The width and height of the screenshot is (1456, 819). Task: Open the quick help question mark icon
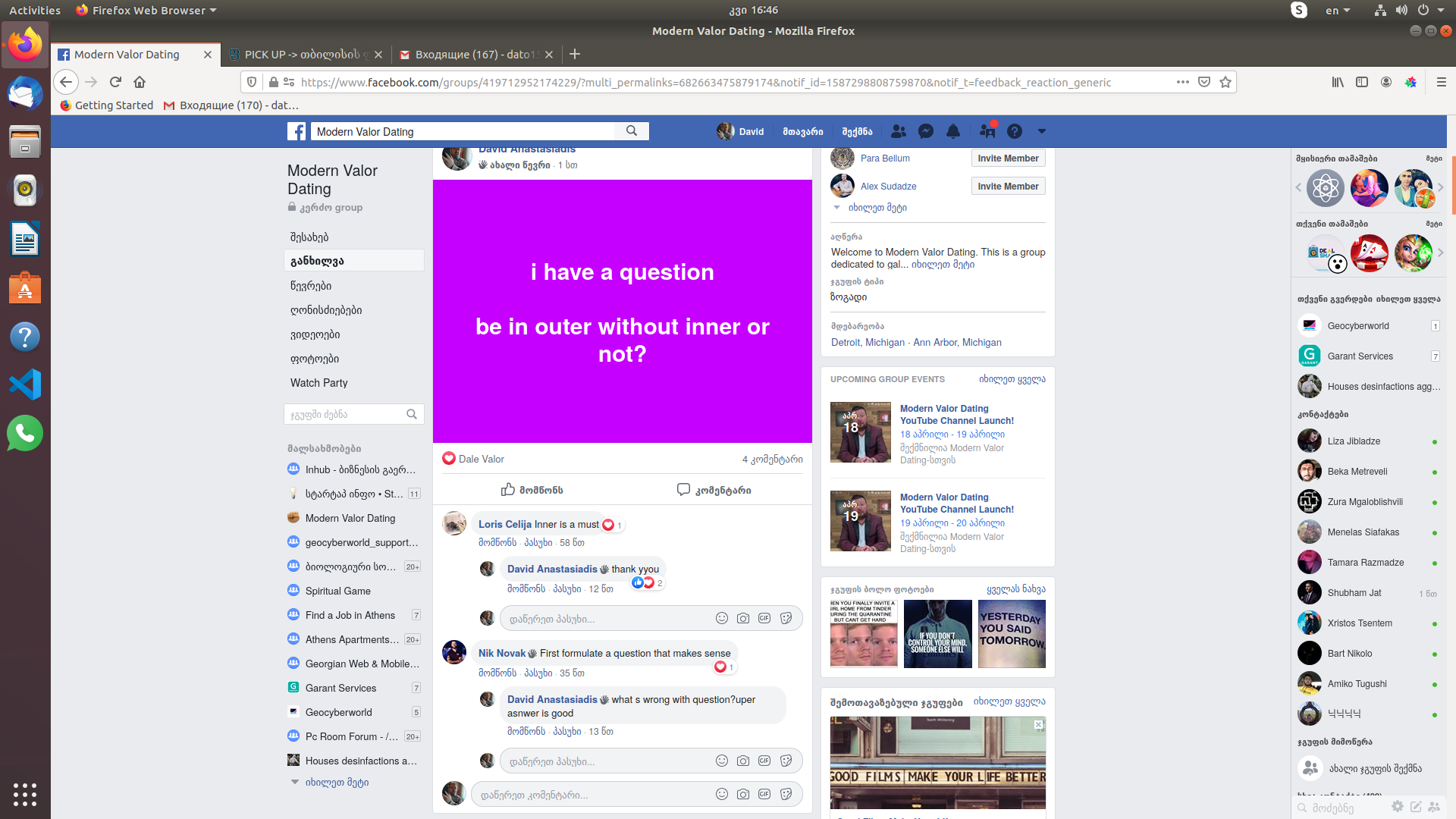point(1015,131)
